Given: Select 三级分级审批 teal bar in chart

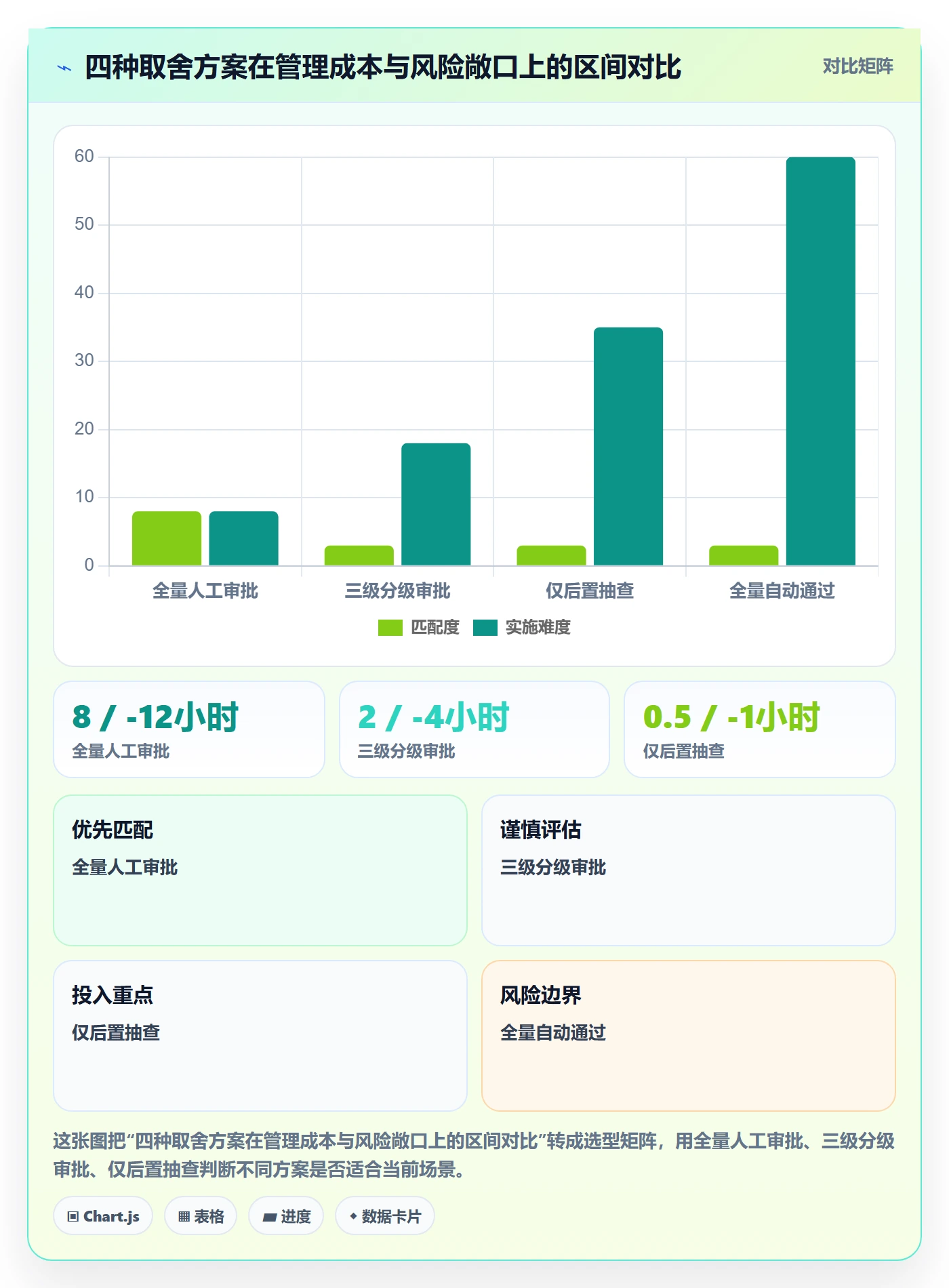Looking at the screenshot, I should (436, 504).
